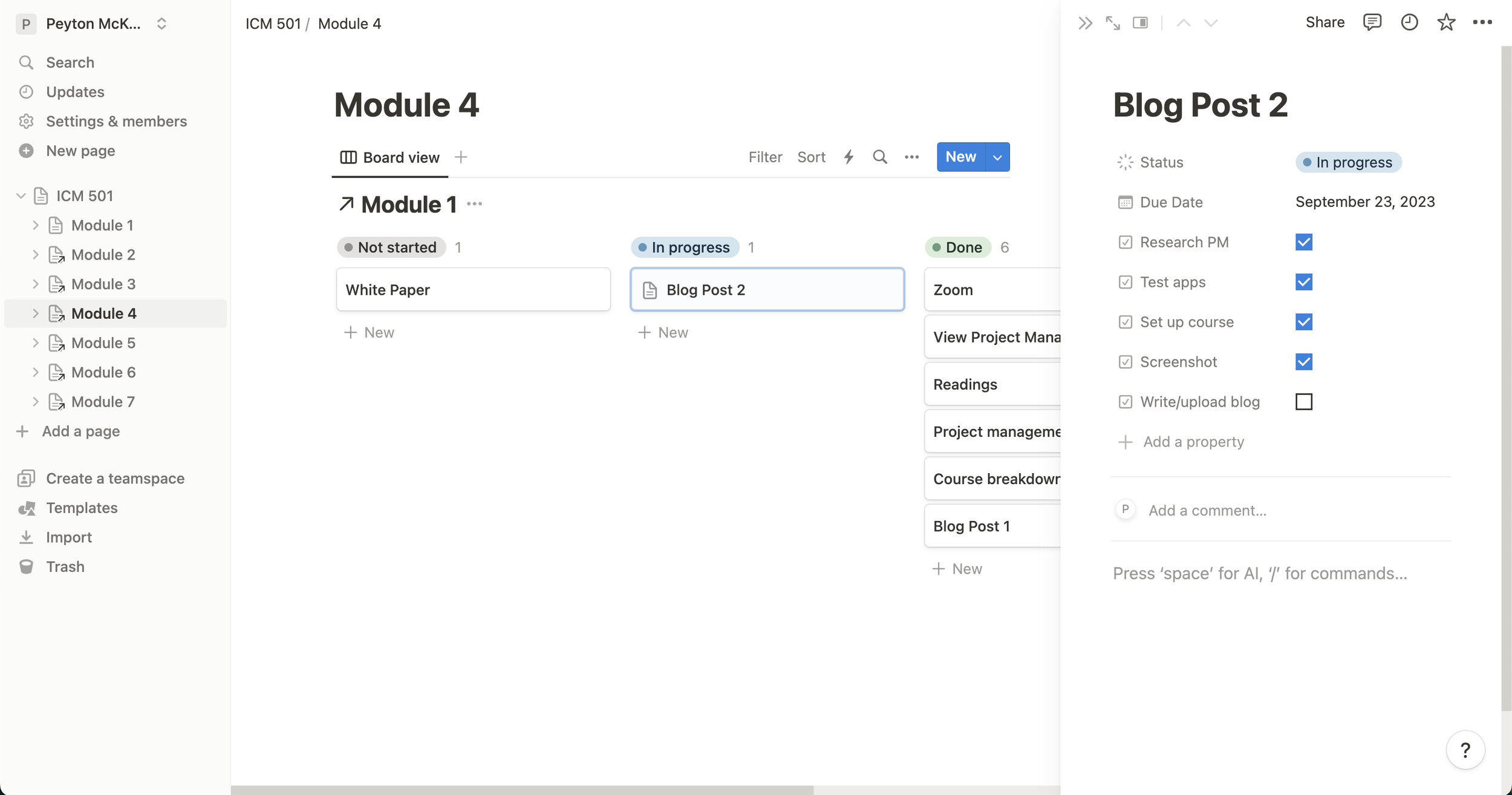Open page history with the clock icon

click(1409, 22)
